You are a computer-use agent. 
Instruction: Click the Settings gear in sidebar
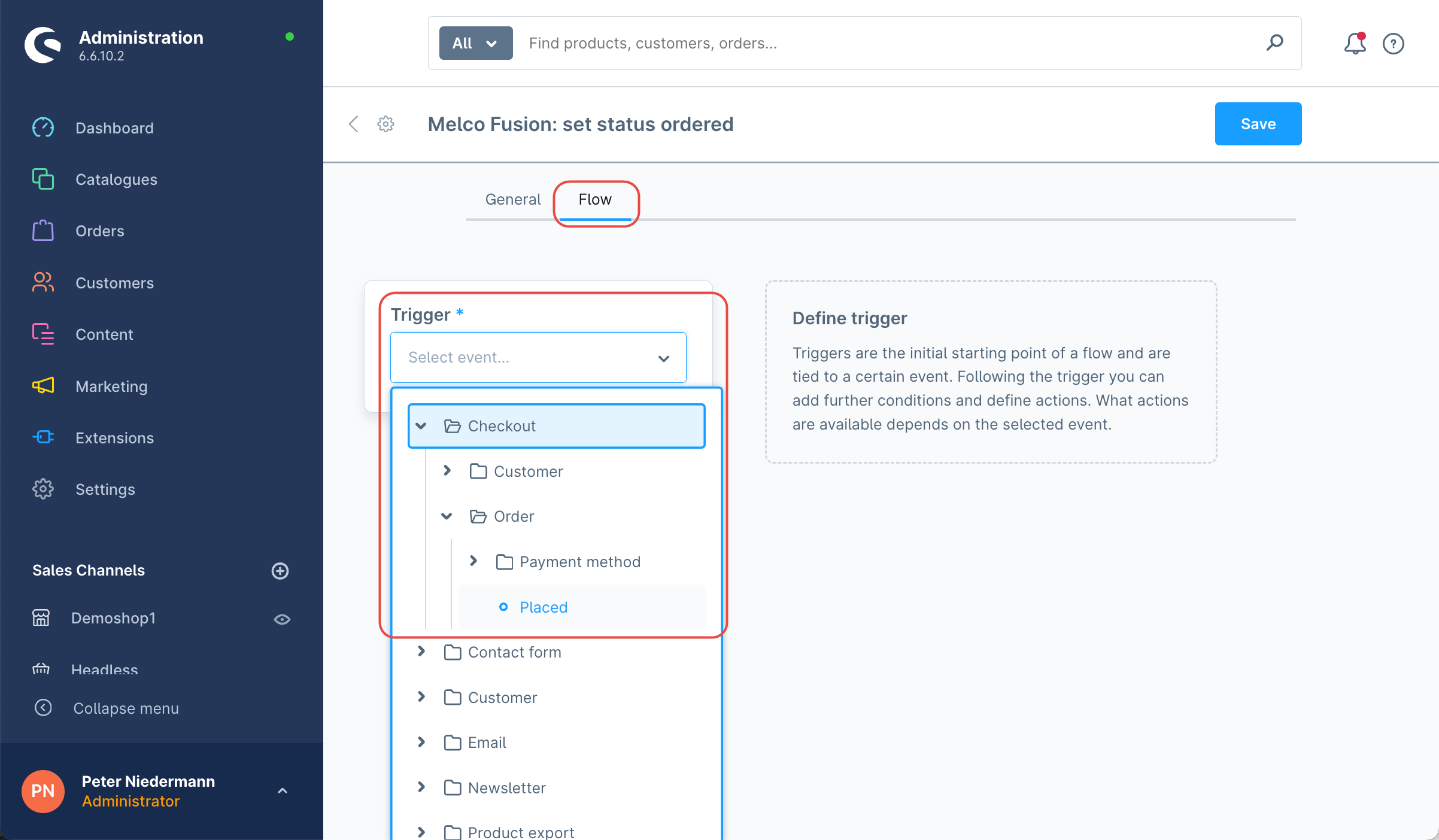click(x=43, y=489)
